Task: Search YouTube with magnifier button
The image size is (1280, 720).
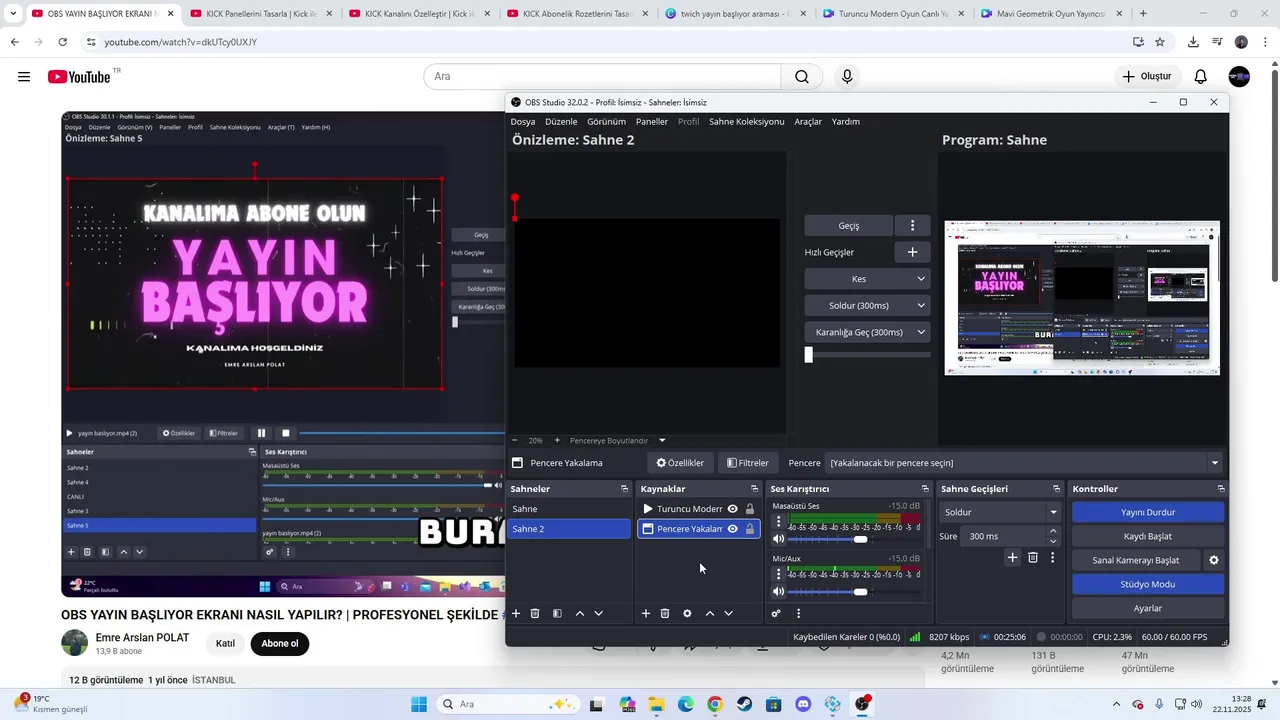Action: [x=802, y=77]
